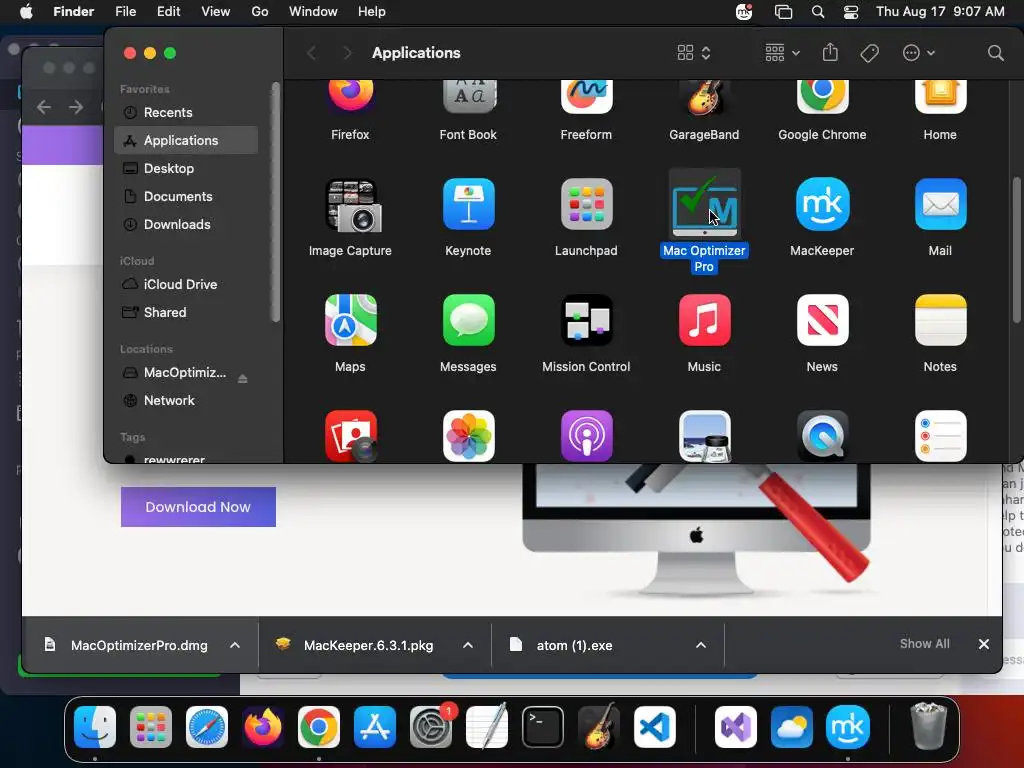The image size is (1024, 768).
Task: Expand options for MacKeeper.6.3.1.pkg download
Action: click(x=468, y=645)
